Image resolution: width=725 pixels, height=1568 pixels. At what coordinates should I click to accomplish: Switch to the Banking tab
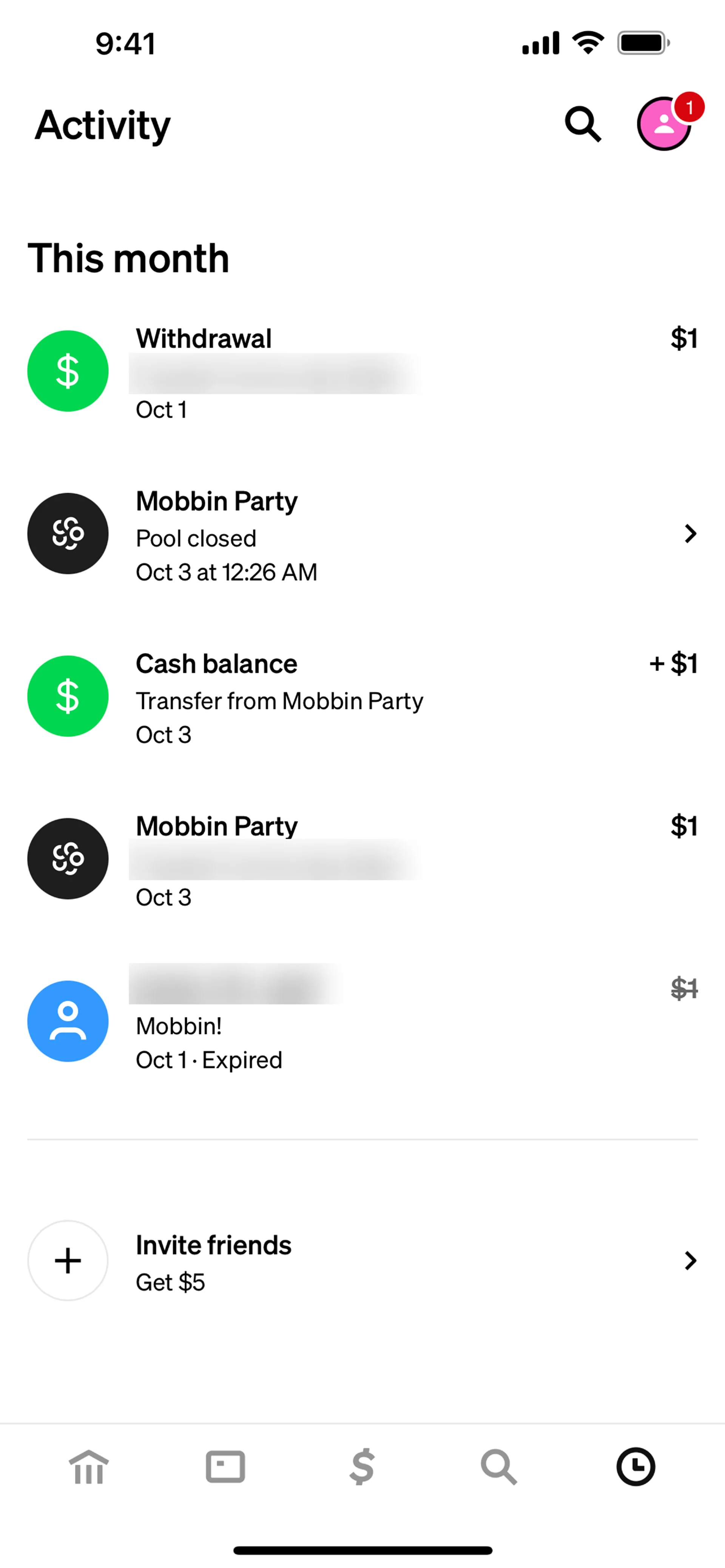tap(89, 1467)
